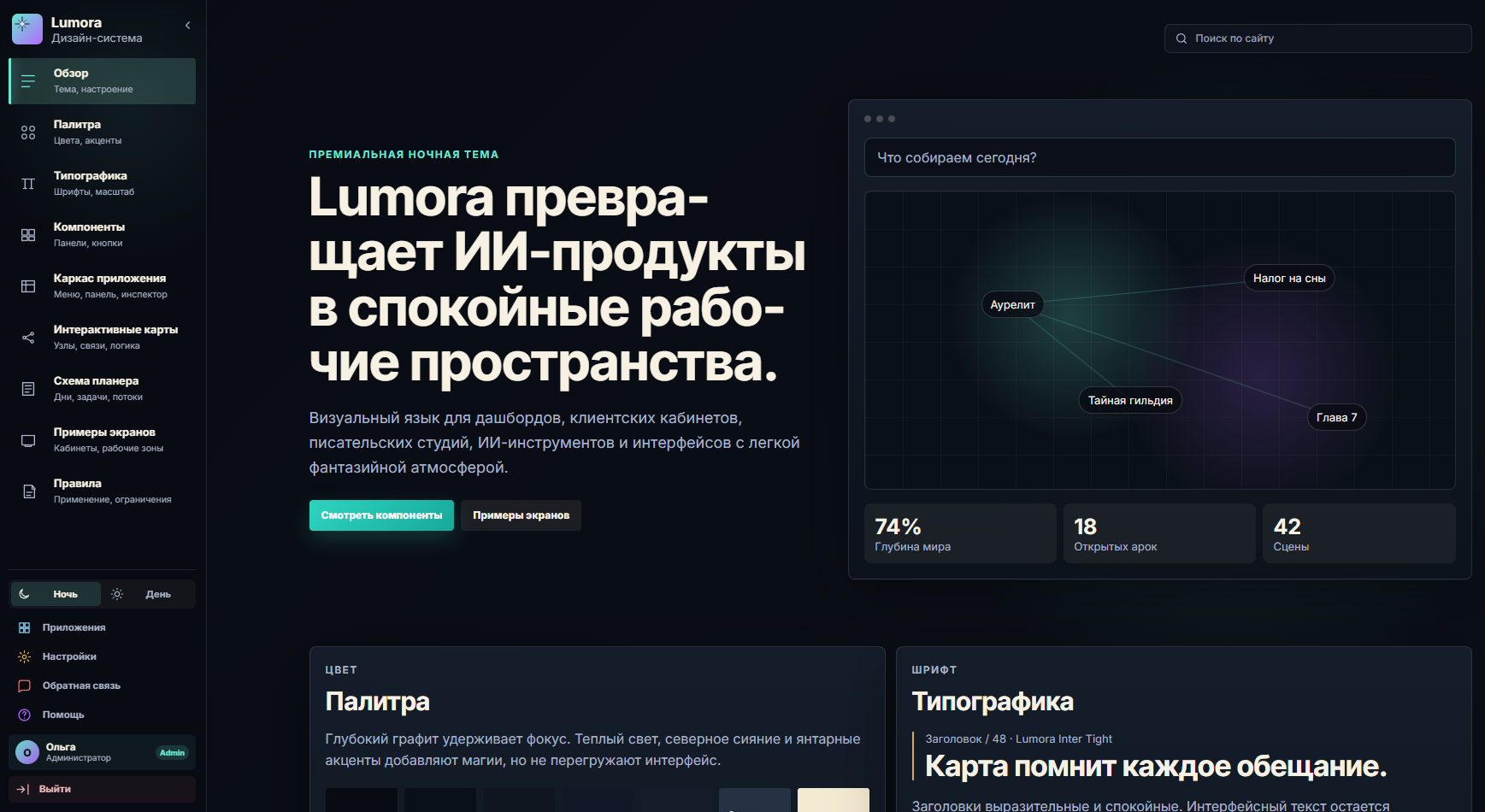The image size is (1485, 812).
Task: Focus the Поиск по сайту search field
Action: pyautogui.click(x=1317, y=38)
